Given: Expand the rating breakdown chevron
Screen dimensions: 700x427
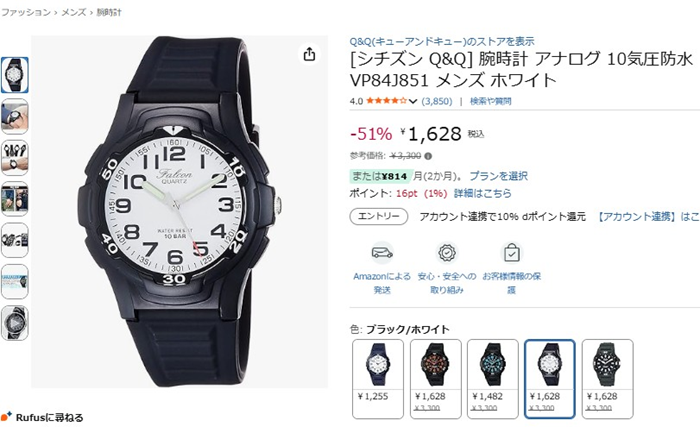Looking at the screenshot, I should coord(413,101).
